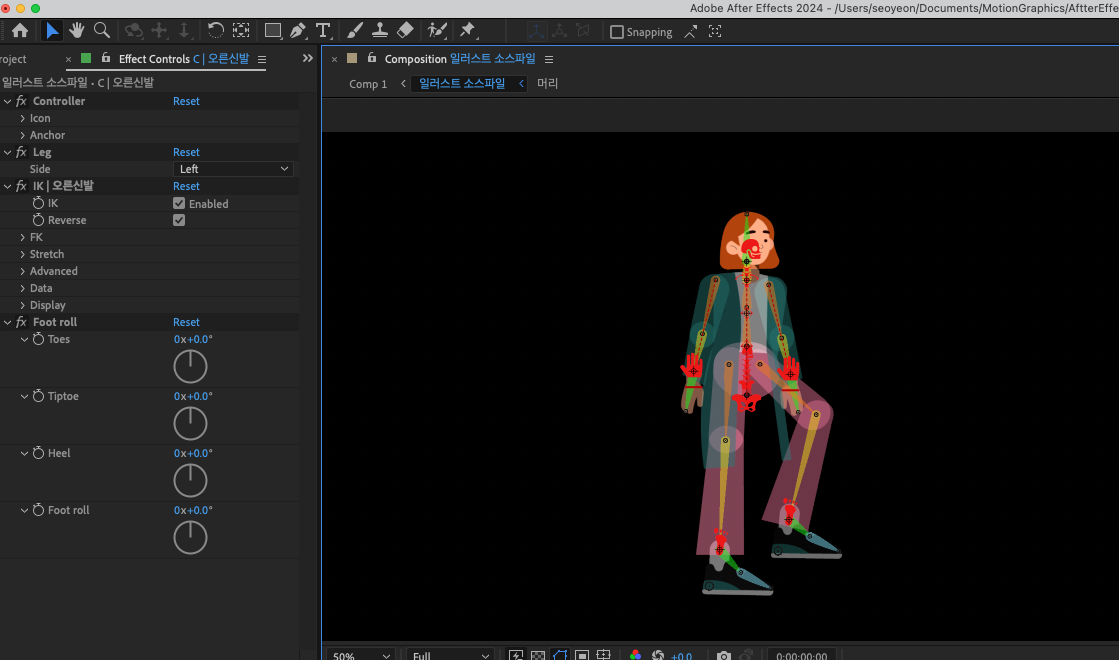Select the Zoom magnifier tool
This screenshot has height=660, width=1119.
pyautogui.click(x=101, y=30)
